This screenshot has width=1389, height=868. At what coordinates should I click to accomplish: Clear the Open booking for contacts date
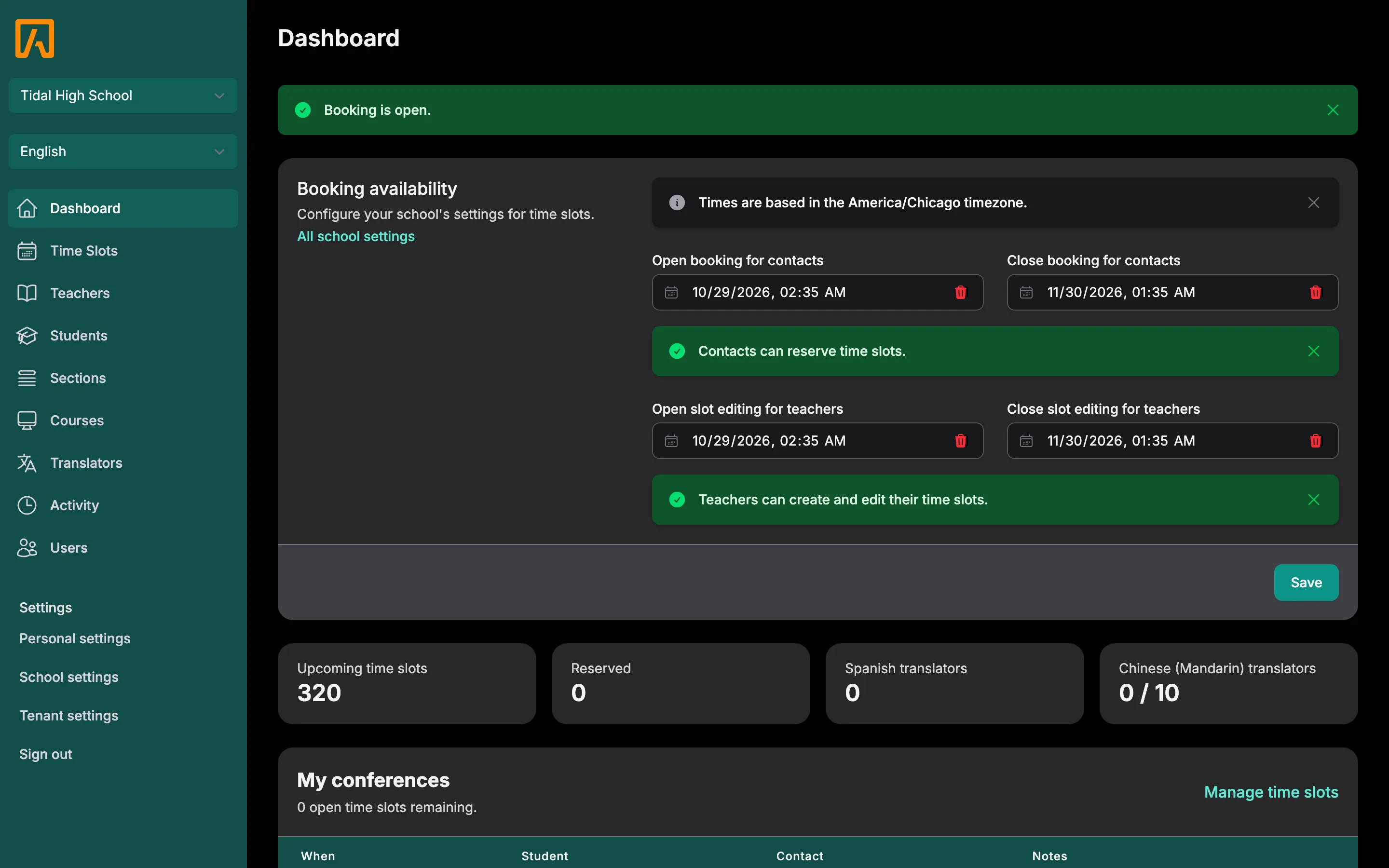coord(961,292)
